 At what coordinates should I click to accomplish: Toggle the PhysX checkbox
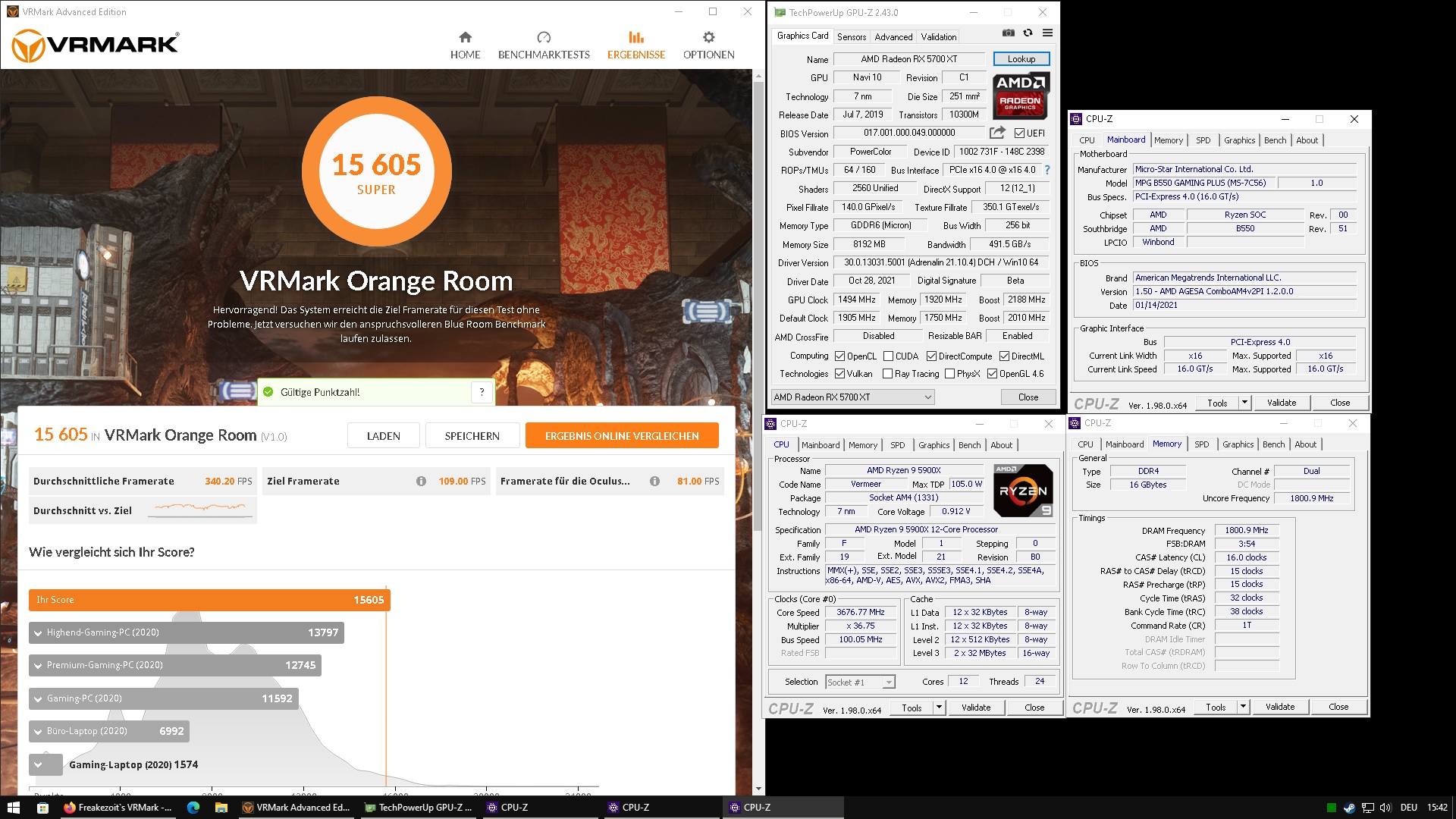click(x=949, y=374)
